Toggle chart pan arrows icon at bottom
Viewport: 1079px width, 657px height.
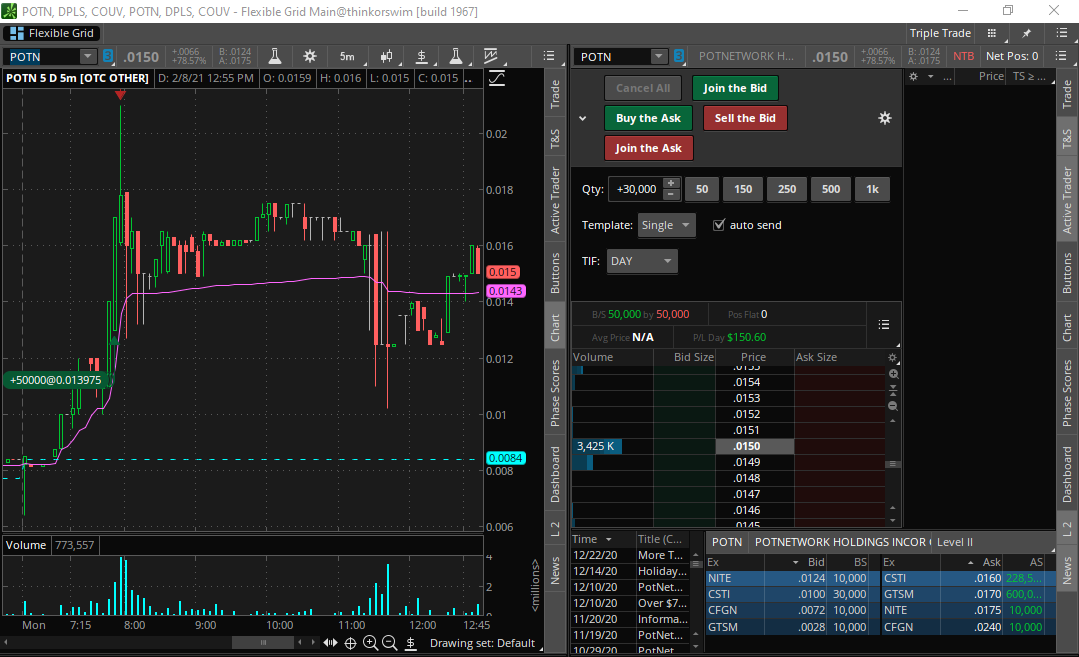point(330,643)
